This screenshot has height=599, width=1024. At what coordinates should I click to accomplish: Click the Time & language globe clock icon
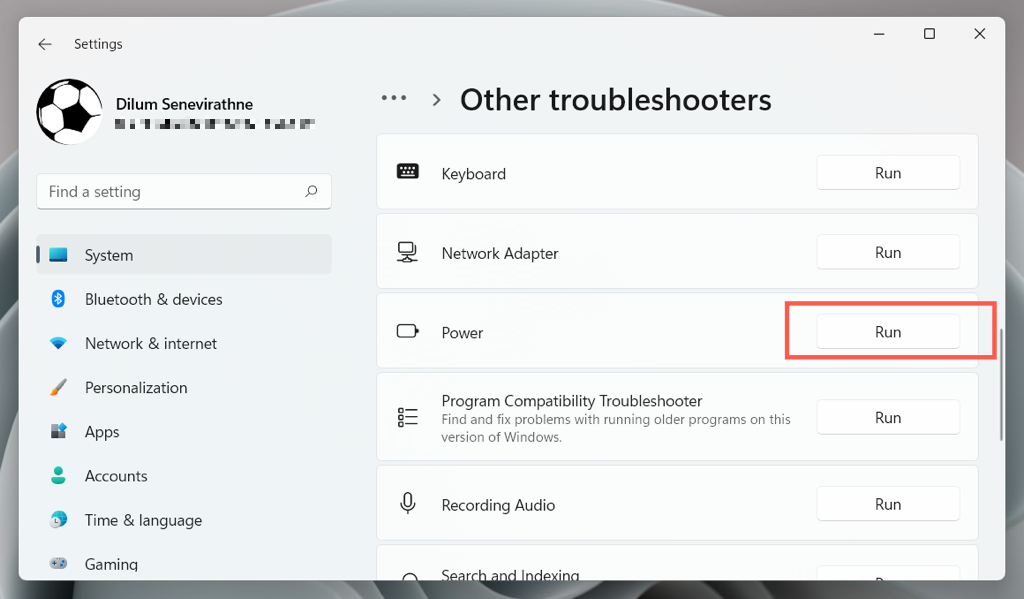(58, 519)
